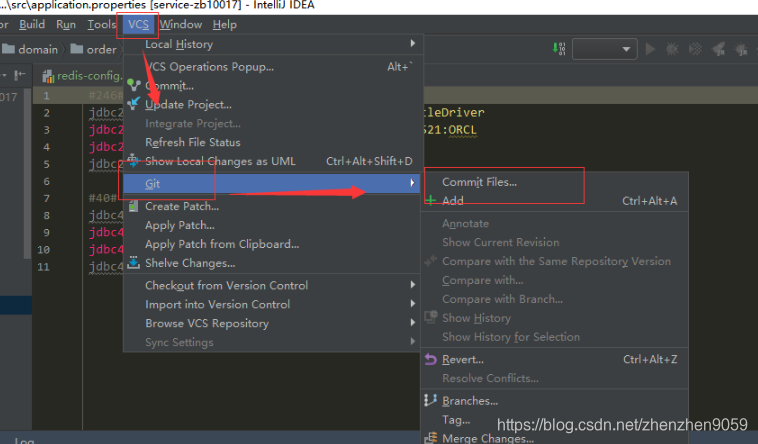Image resolution: width=758 pixels, height=444 pixels.
Task: Choose Revert... in Git submenu
Action: point(554,359)
